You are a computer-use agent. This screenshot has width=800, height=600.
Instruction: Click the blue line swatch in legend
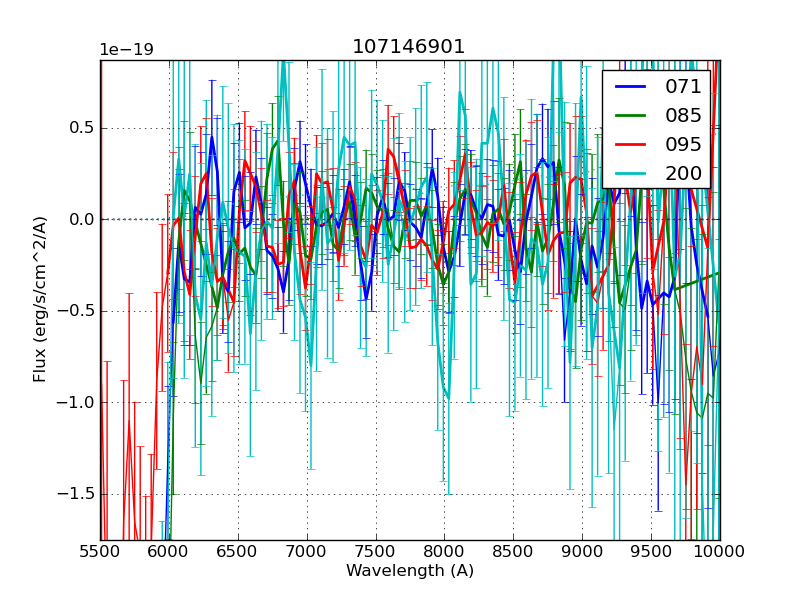pos(632,86)
